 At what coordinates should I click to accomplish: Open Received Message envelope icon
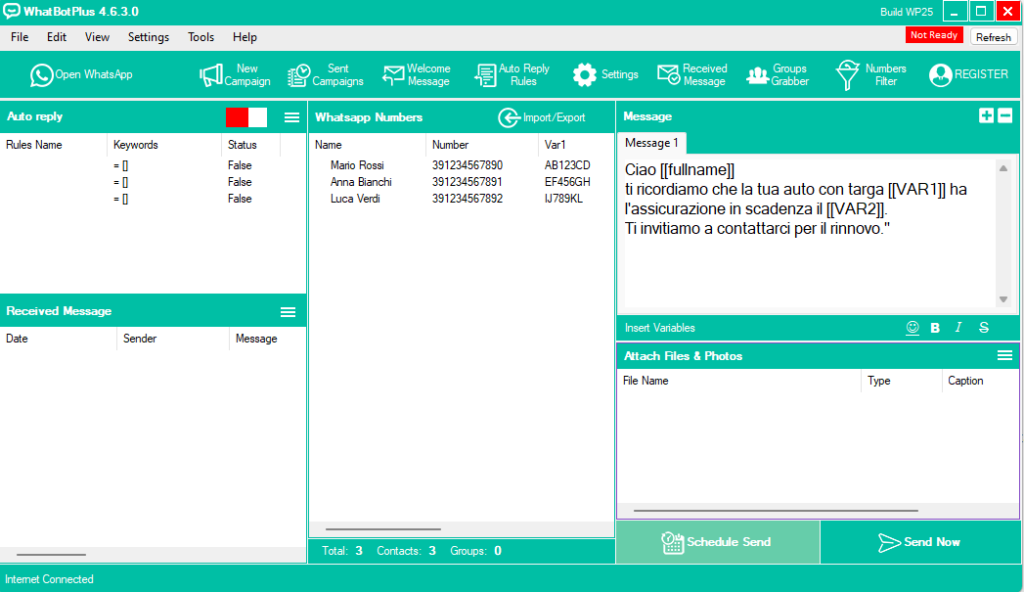coord(668,75)
